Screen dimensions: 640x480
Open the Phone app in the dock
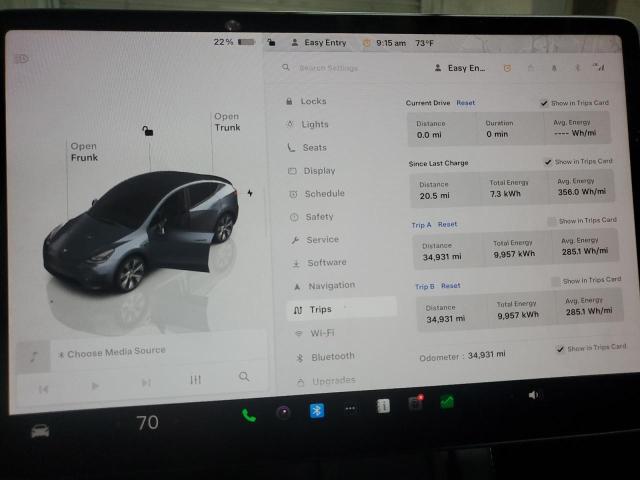(249, 416)
